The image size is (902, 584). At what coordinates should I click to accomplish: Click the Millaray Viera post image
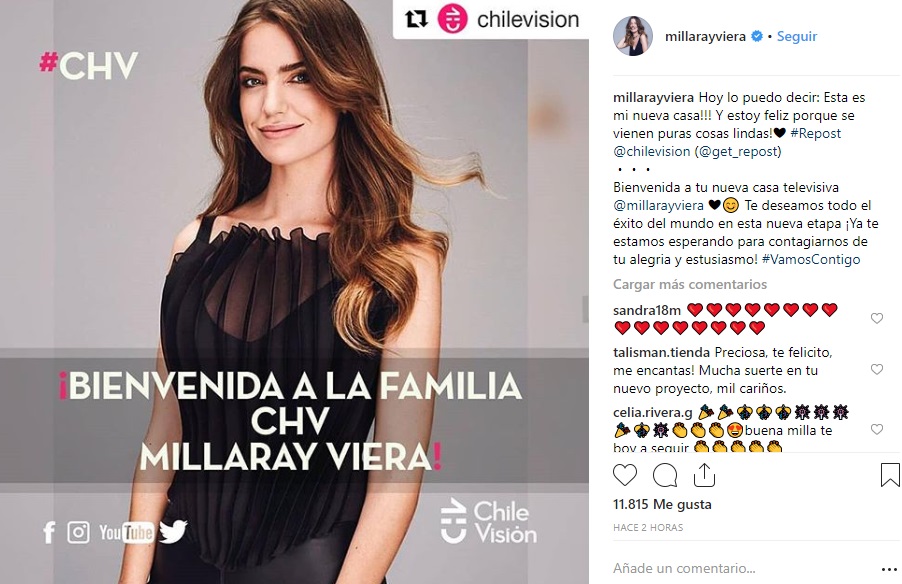[294, 292]
